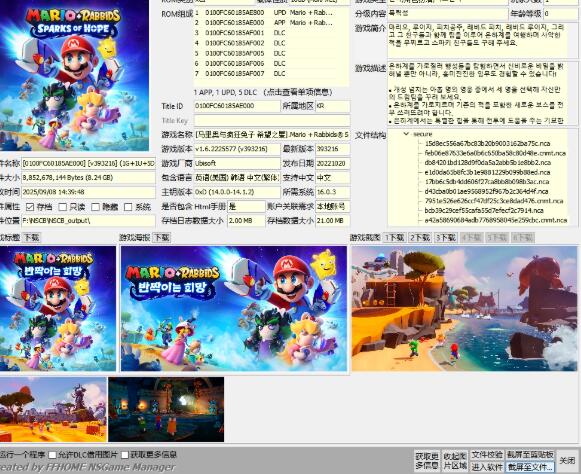Image resolution: width=581 pixels, height=474 pixels.
Task: Click the 存档数据大小 field showing 21.00 MB
Action: click(333, 221)
